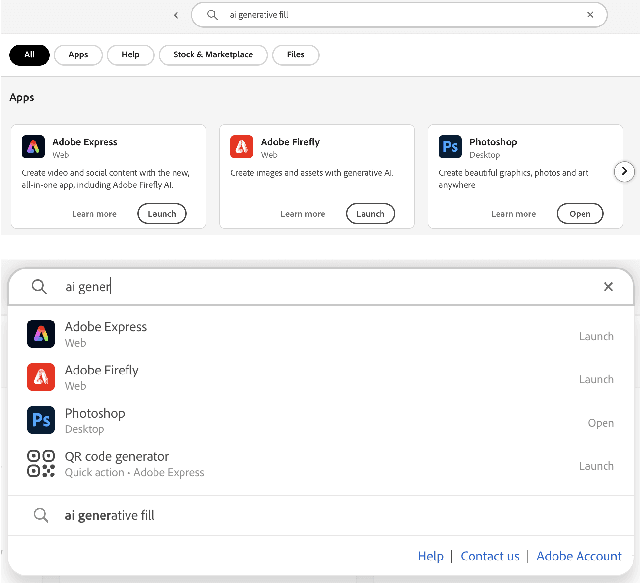Click the Photoshop icon in Apps card
Screen dimensions: 640x584
click(449, 148)
